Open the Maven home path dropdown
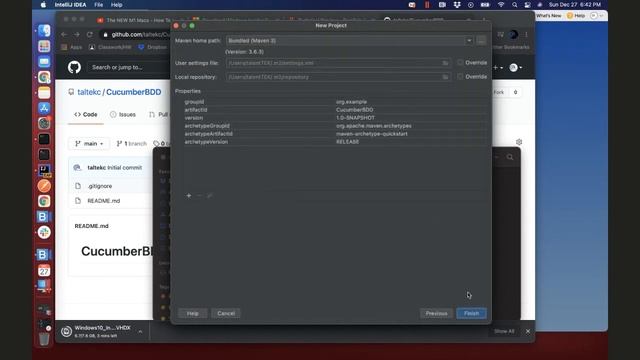The image size is (640, 360). point(469,40)
